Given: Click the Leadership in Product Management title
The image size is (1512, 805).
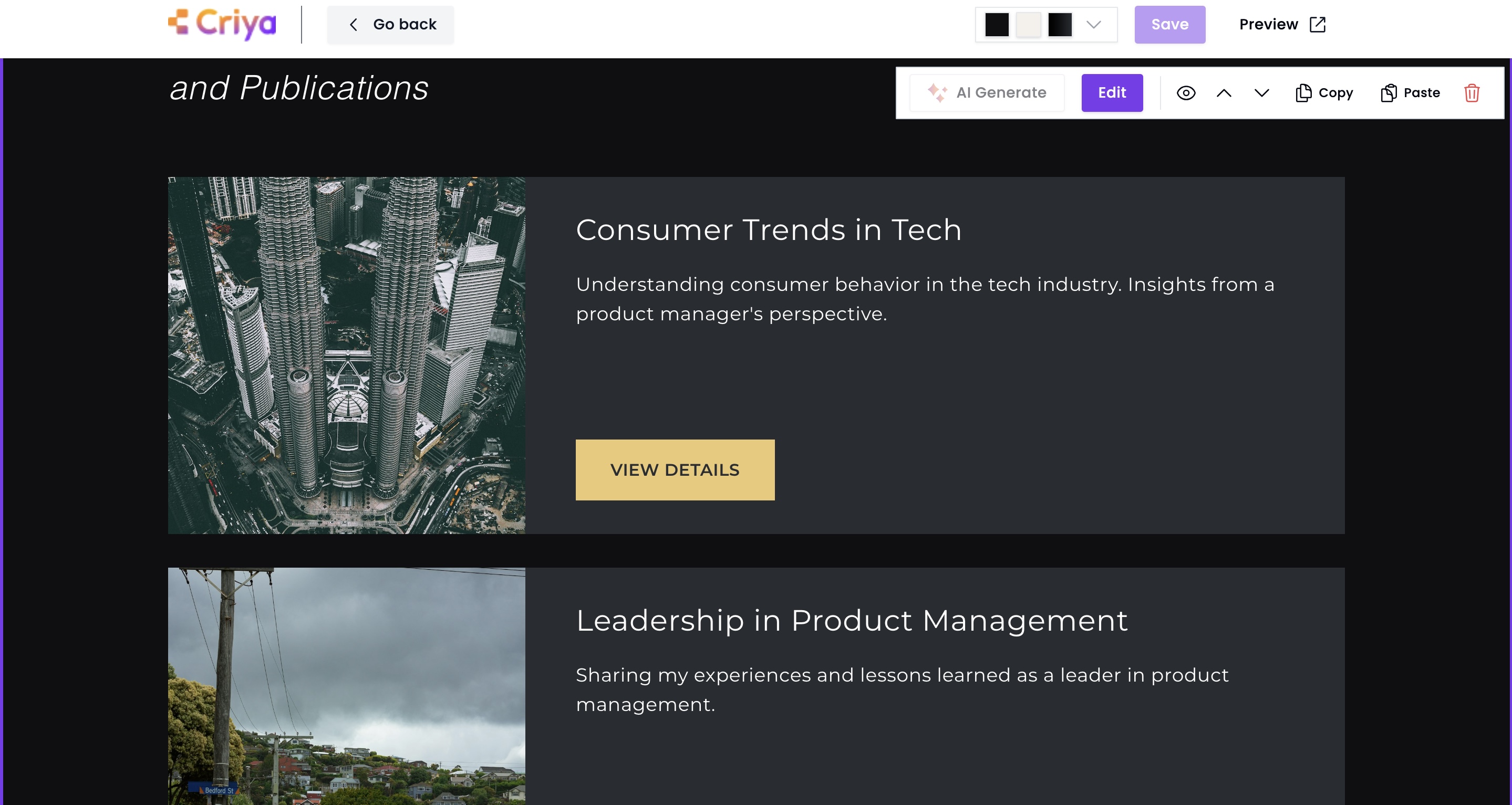Looking at the screenshot, I should (851, 620).
